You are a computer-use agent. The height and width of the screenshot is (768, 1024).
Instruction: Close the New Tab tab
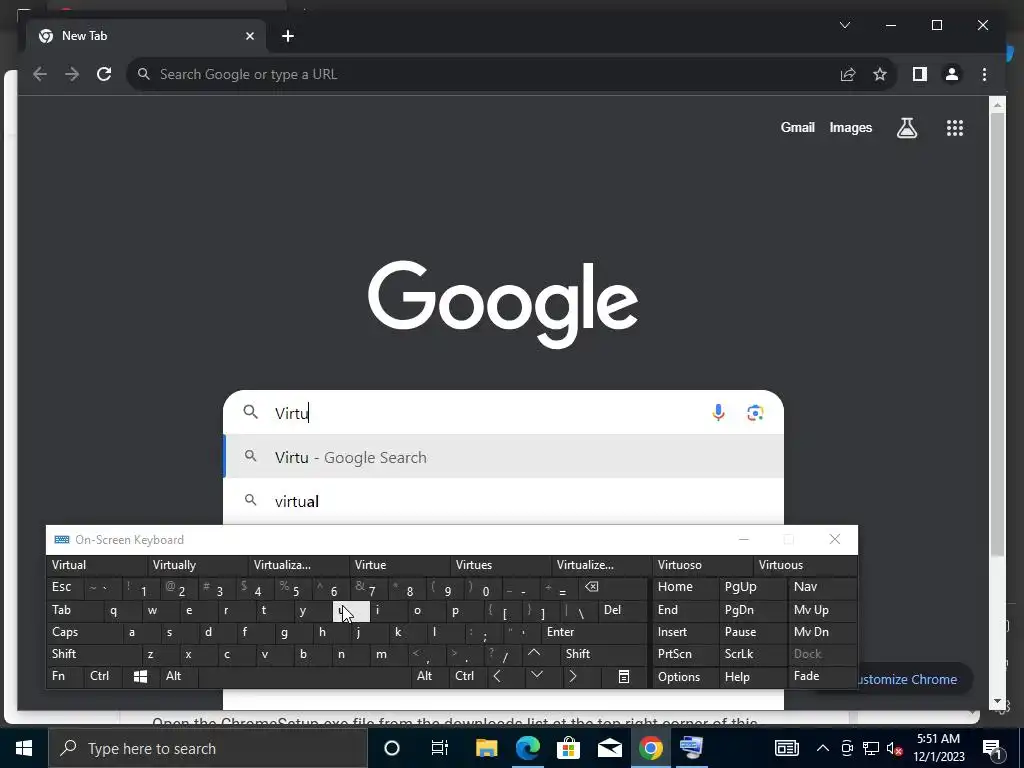[249, 37]
